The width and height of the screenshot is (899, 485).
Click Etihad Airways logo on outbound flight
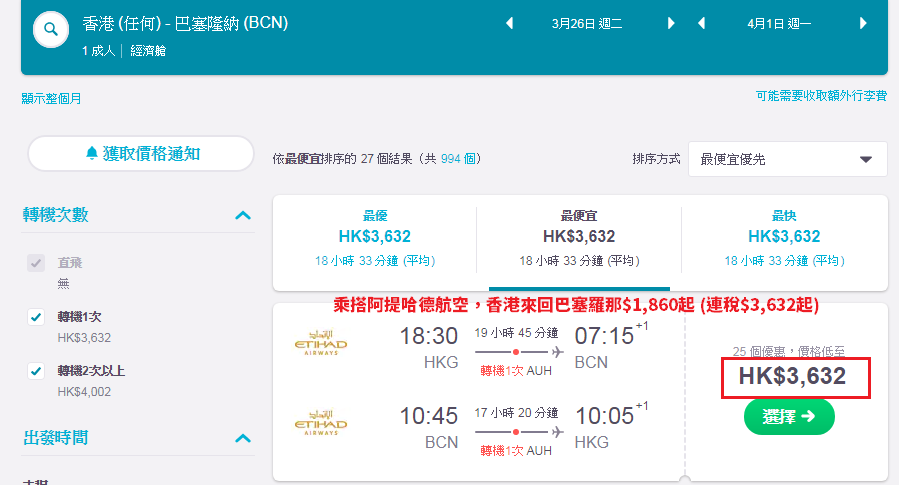click(x=321, y=343)
